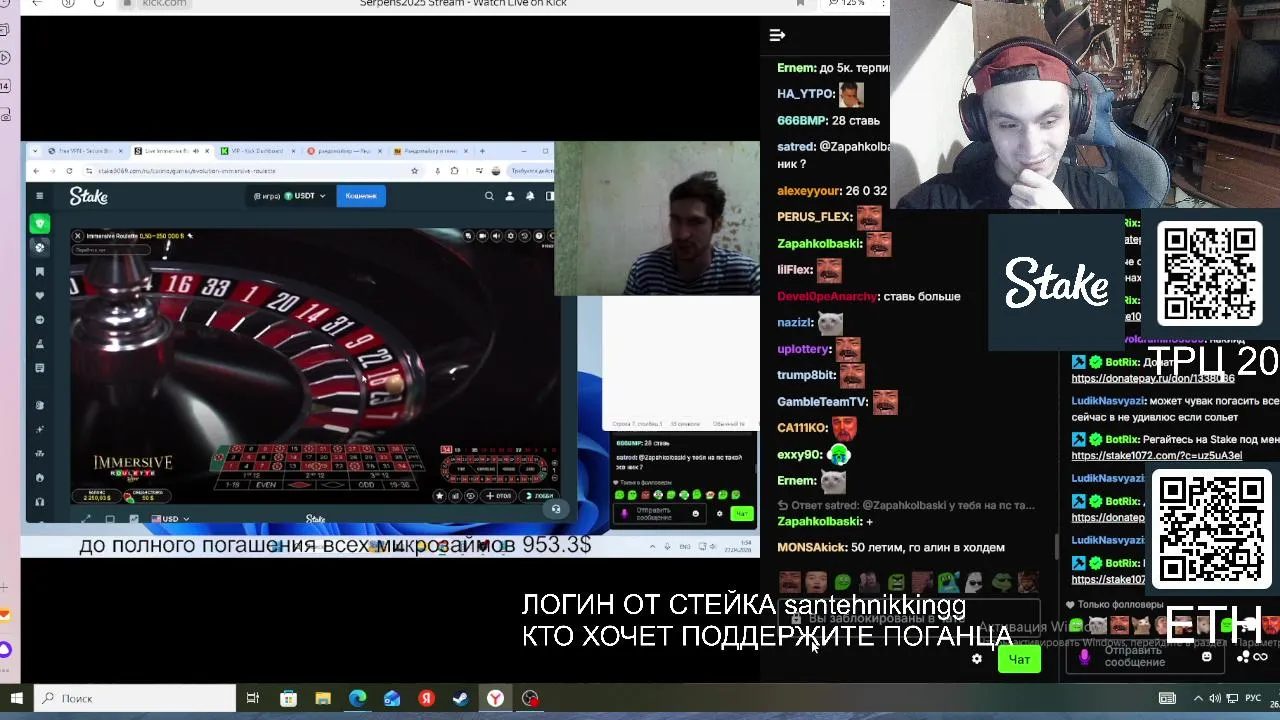Click the Лобби lobby button in roulette
The image size is (1280, 720).
[x=540, y=495]
